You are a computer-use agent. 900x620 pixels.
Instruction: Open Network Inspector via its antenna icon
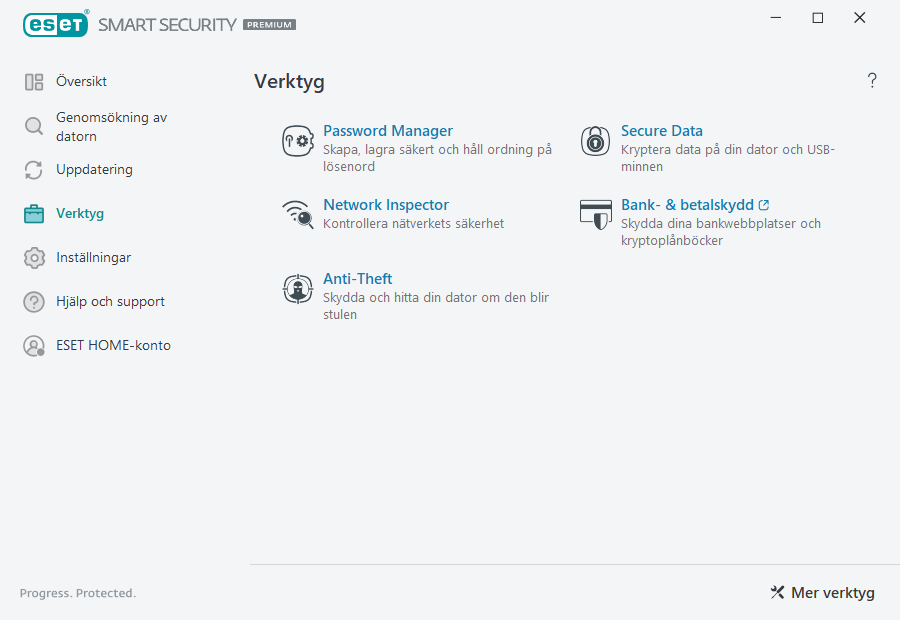(x=298, y=214)
